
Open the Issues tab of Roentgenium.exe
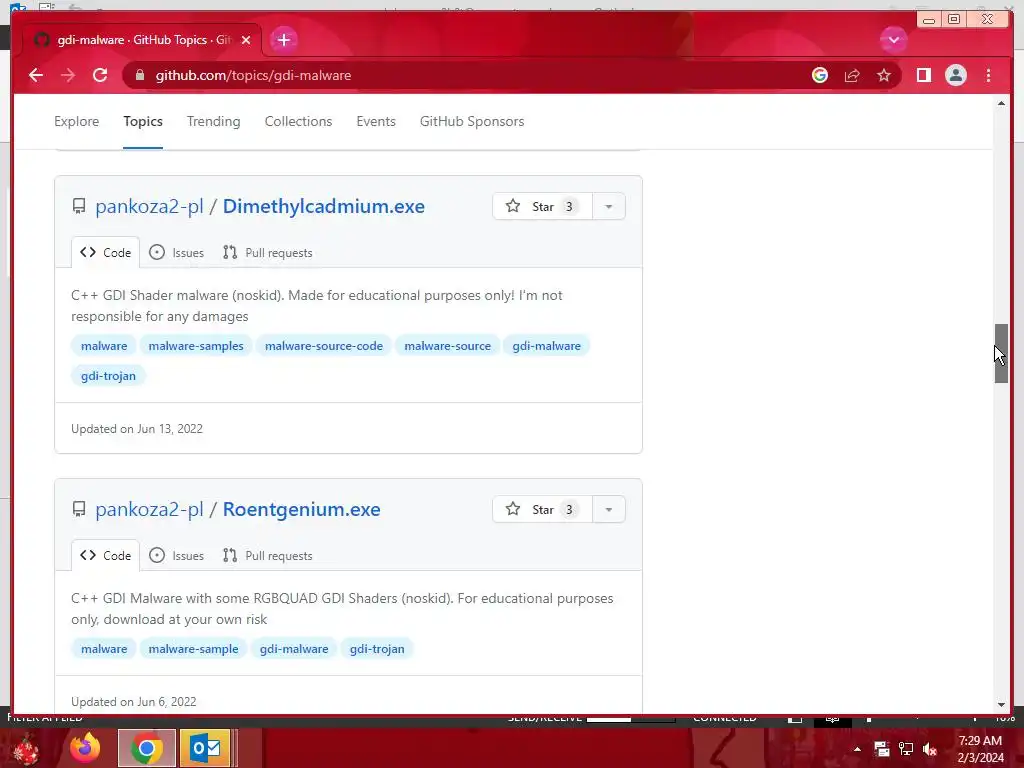[x=176, y=556]
